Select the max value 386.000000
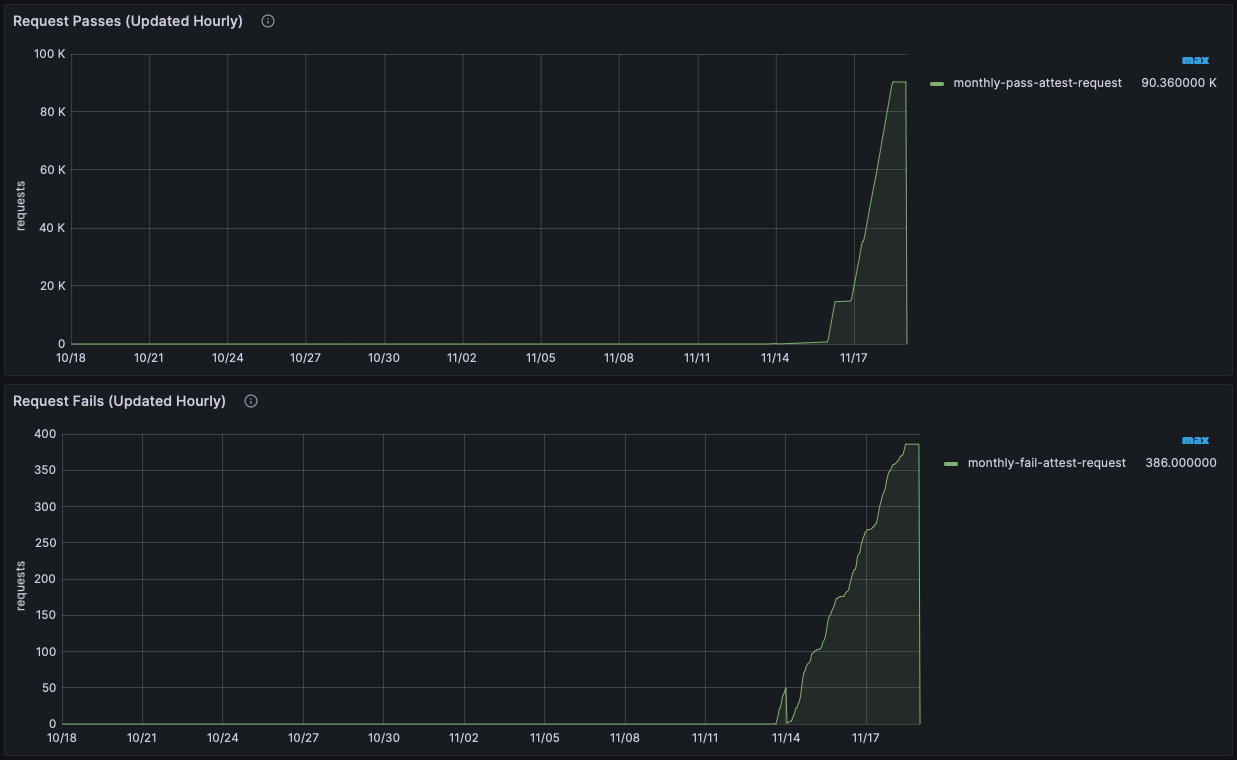 [x=1179, y=463]
